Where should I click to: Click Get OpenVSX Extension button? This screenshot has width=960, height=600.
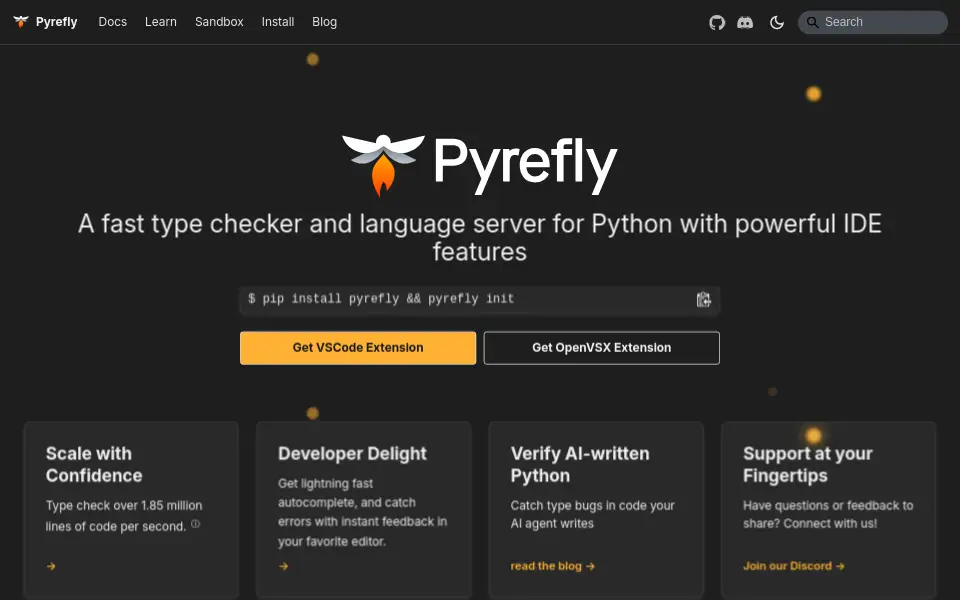(x=601, y=348)
